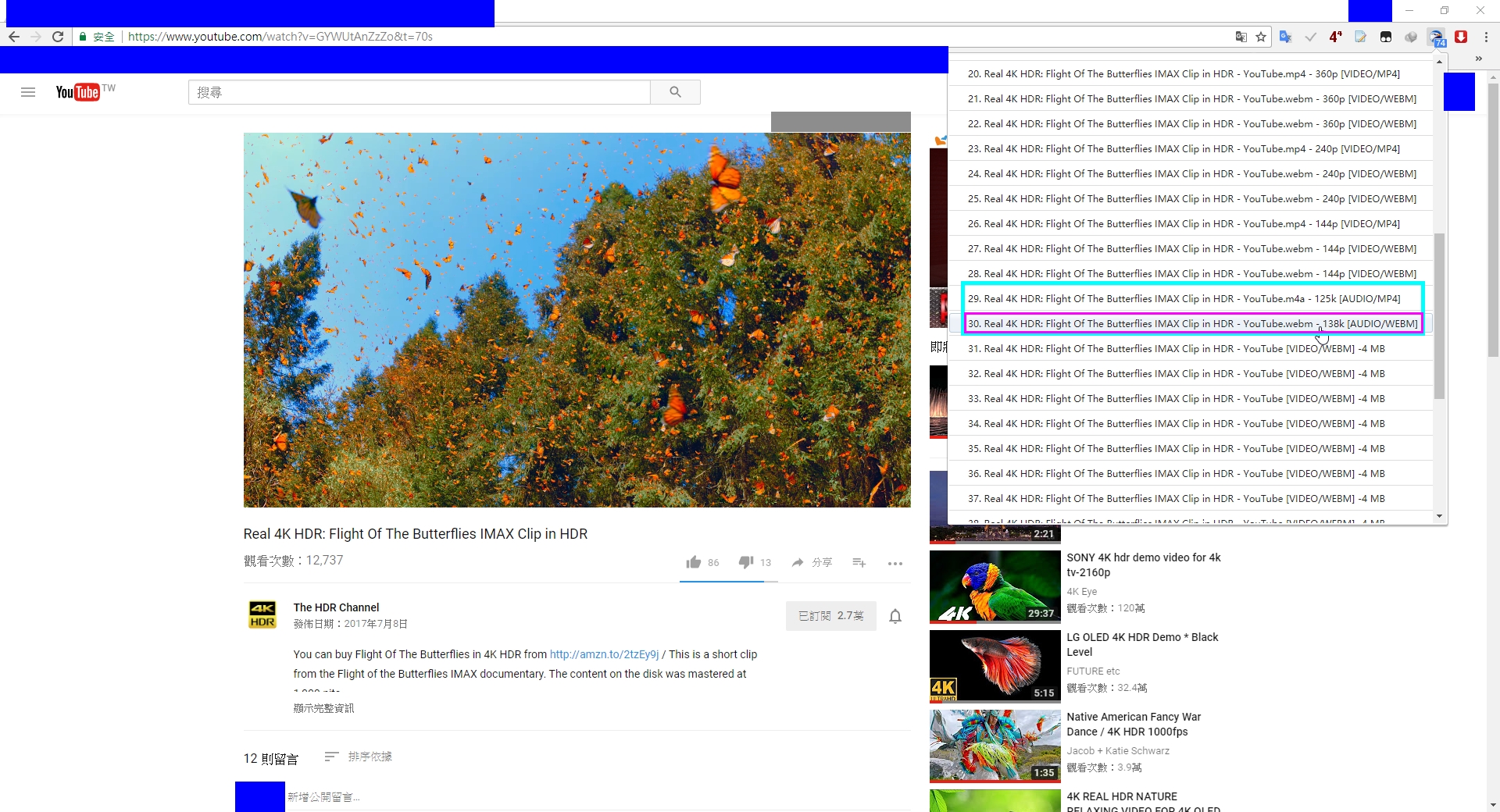Click the dancer thumbnail 1:35

click(x=995, y=746)
